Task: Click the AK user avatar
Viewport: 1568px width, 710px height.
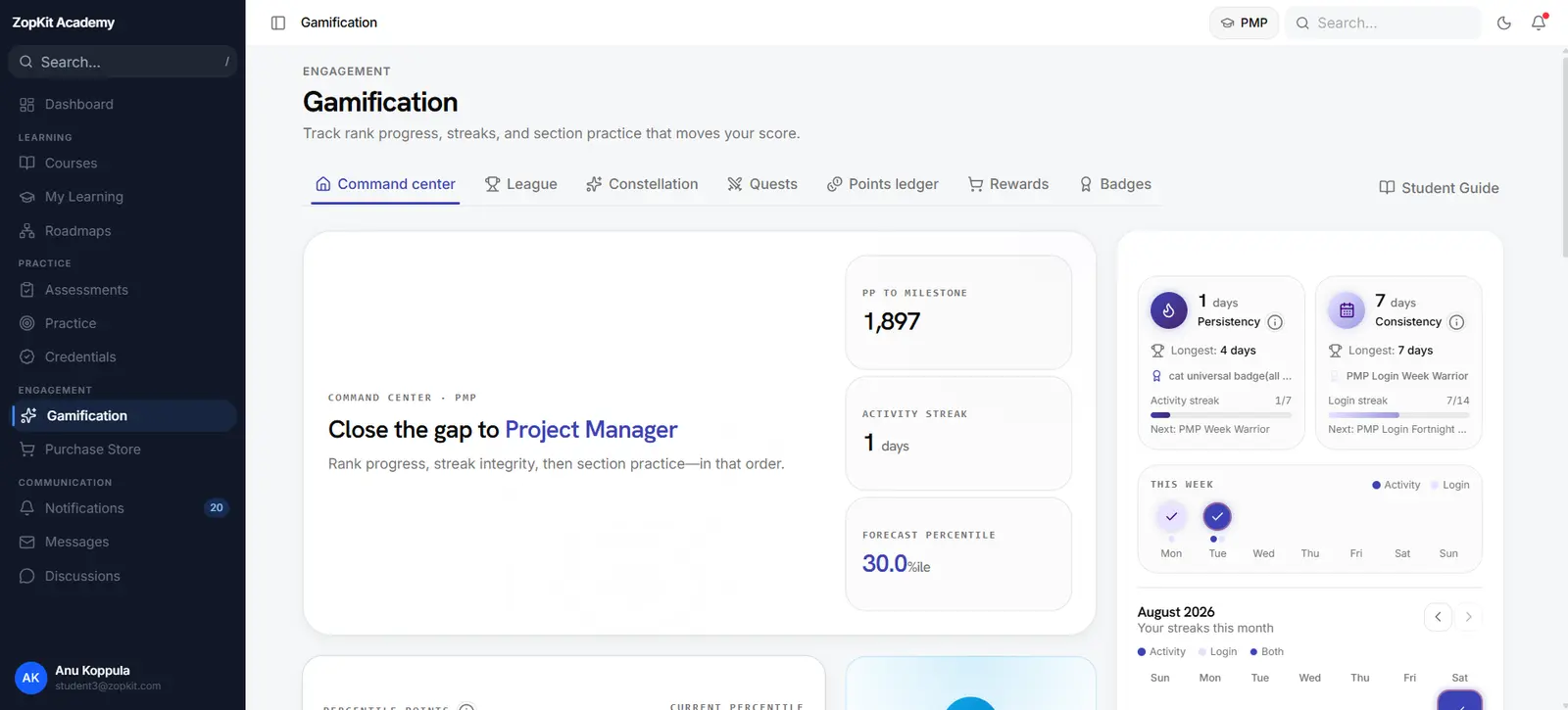Action: (31, 678)
